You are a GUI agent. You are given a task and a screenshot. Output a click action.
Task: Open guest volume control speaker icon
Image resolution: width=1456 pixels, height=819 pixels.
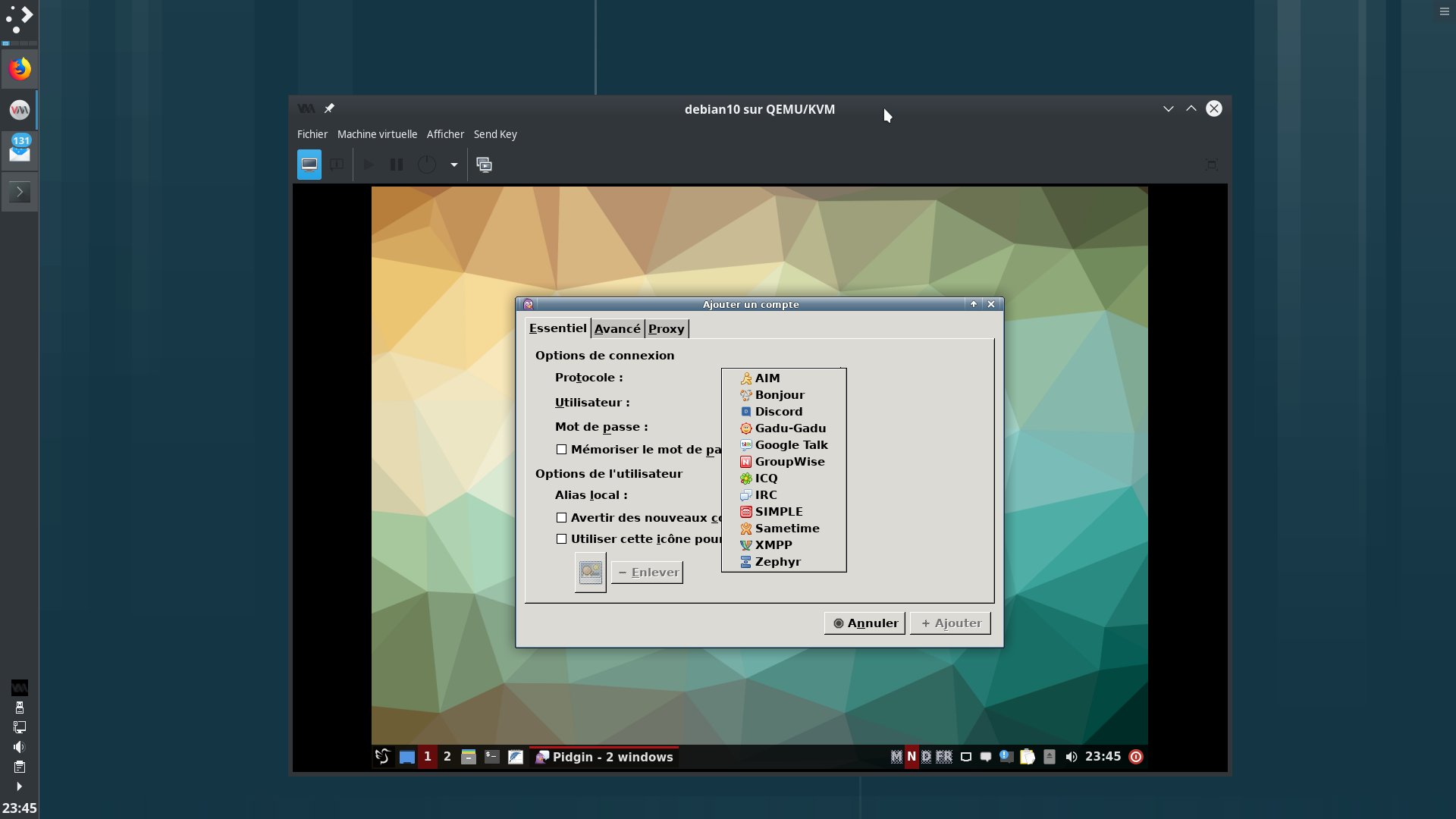click(1072, 757)
